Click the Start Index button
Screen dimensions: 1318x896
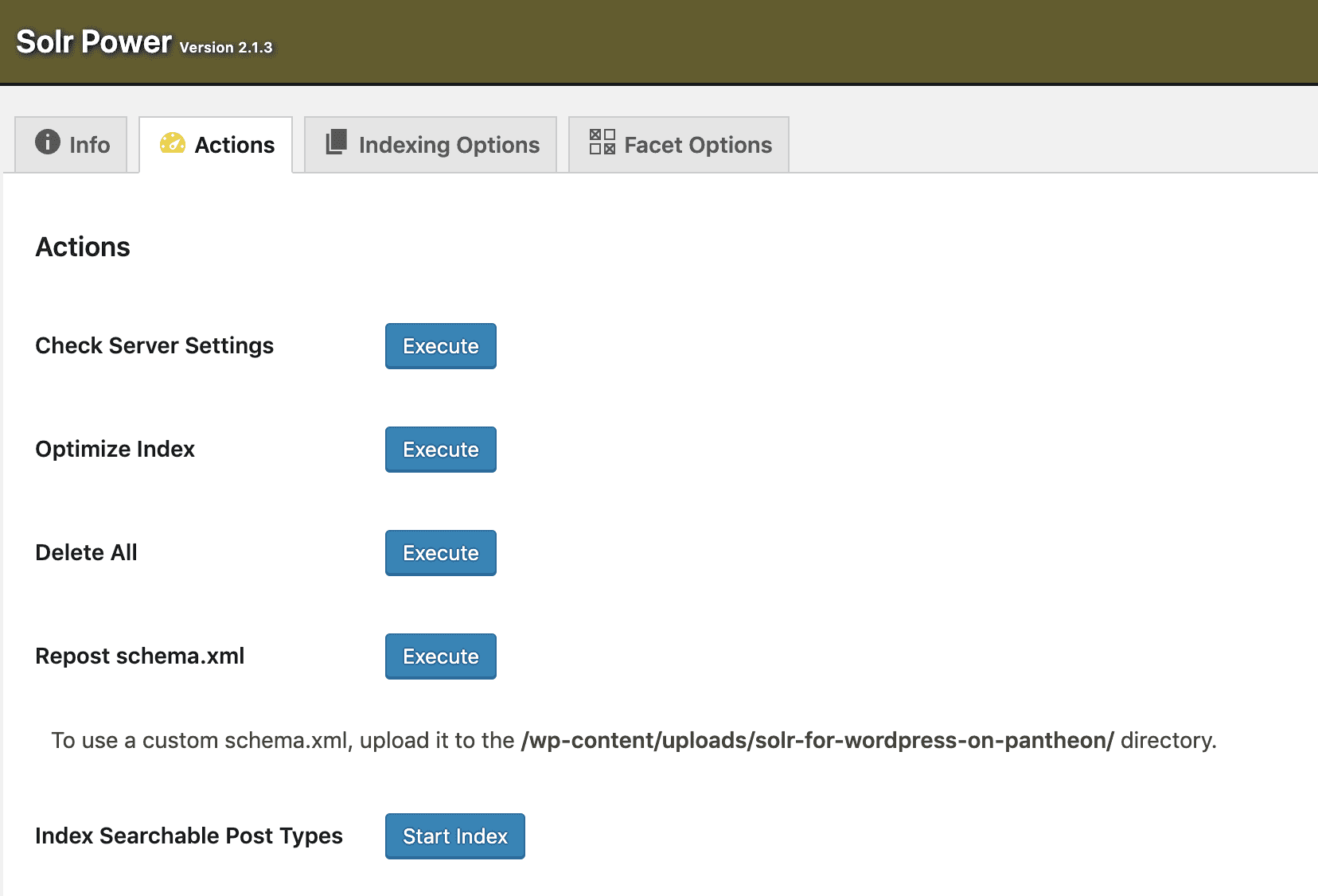(454, 836)
